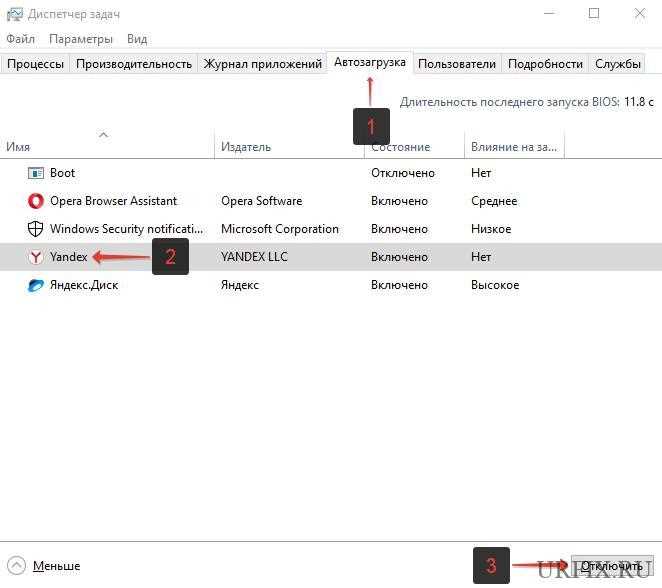Switch to the Процессы tab

[x=35, y=64]
